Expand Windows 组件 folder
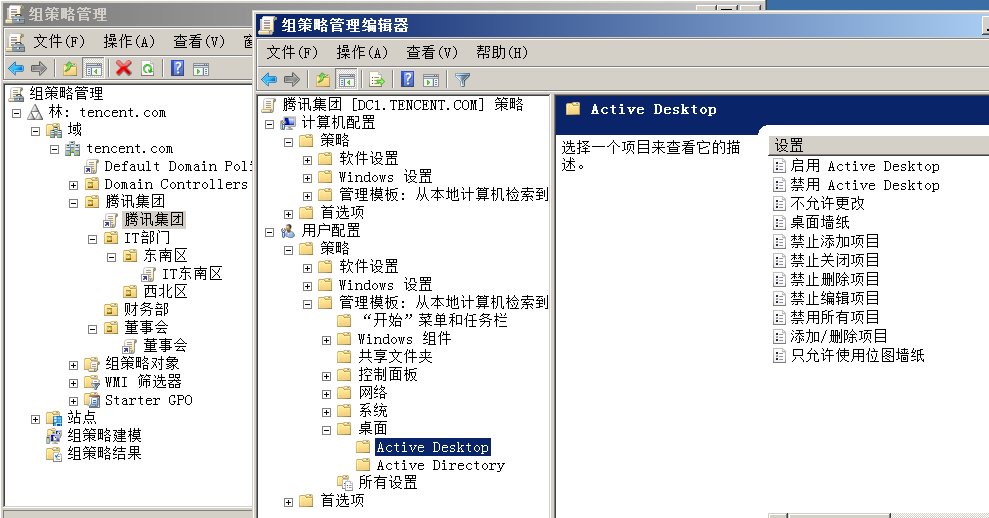Viewport: 989px width, 518px height. pos(326,340)
